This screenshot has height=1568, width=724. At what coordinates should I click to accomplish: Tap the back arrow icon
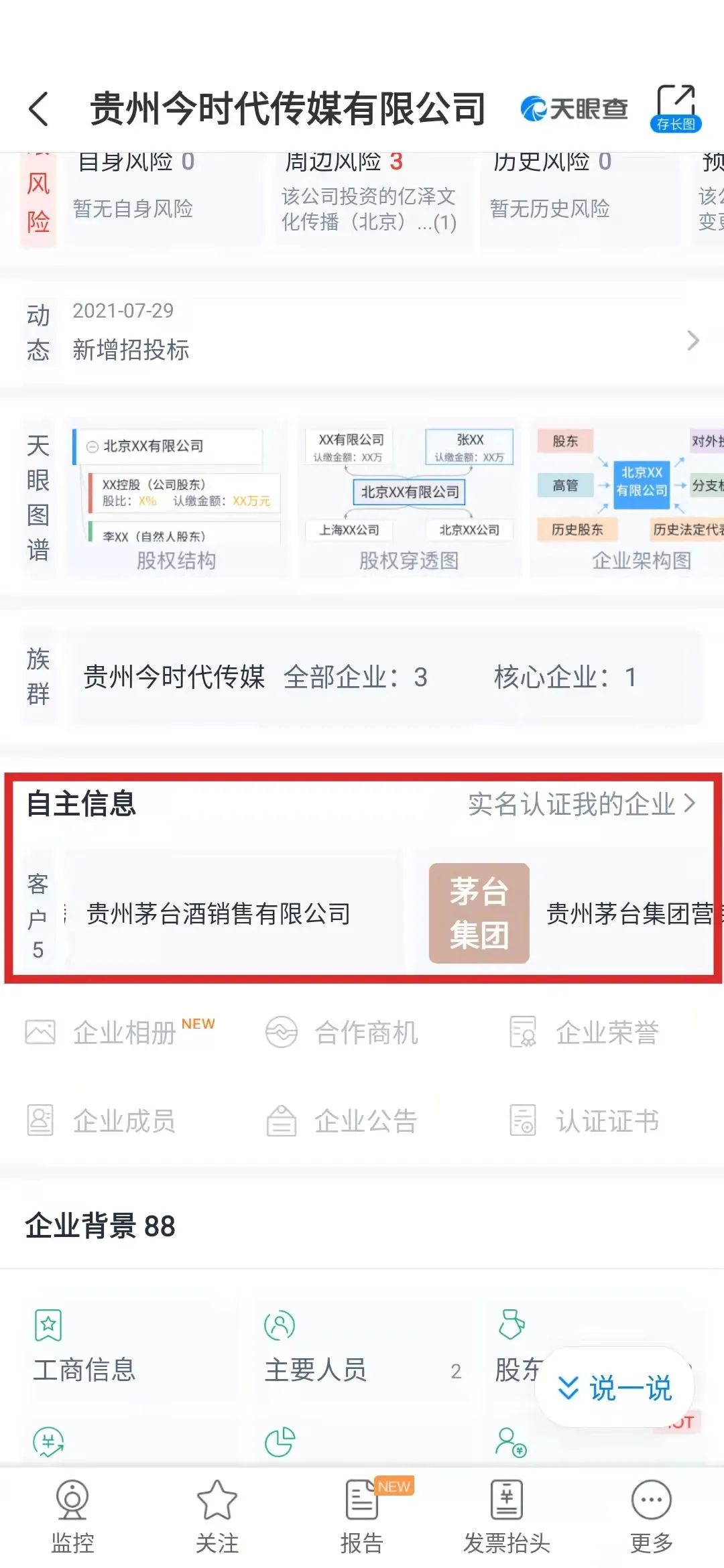pyautogui.click(x=39, y=109)
